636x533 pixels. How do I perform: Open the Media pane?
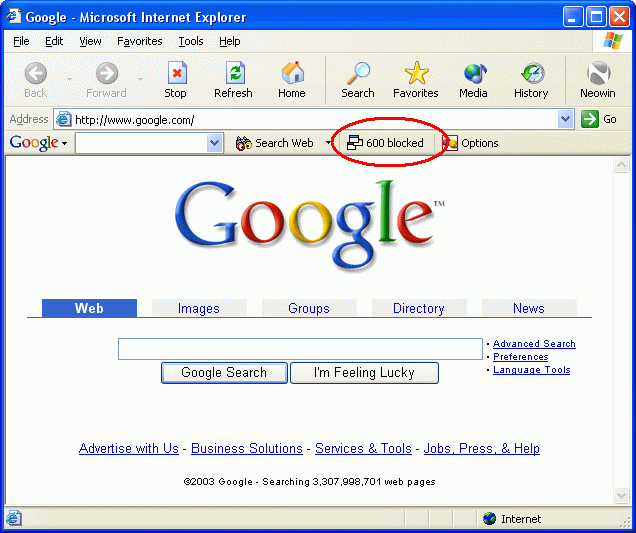point(473,80)
